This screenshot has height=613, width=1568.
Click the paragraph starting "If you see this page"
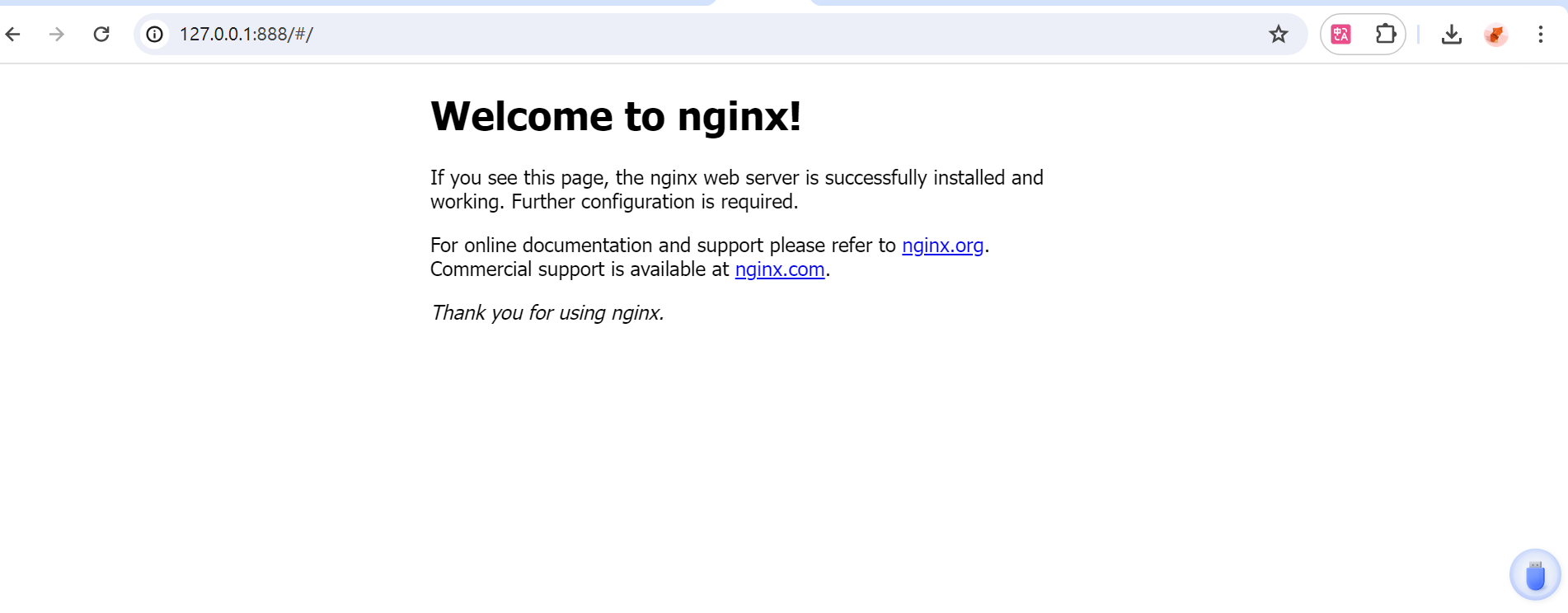(x=737, y=190)
